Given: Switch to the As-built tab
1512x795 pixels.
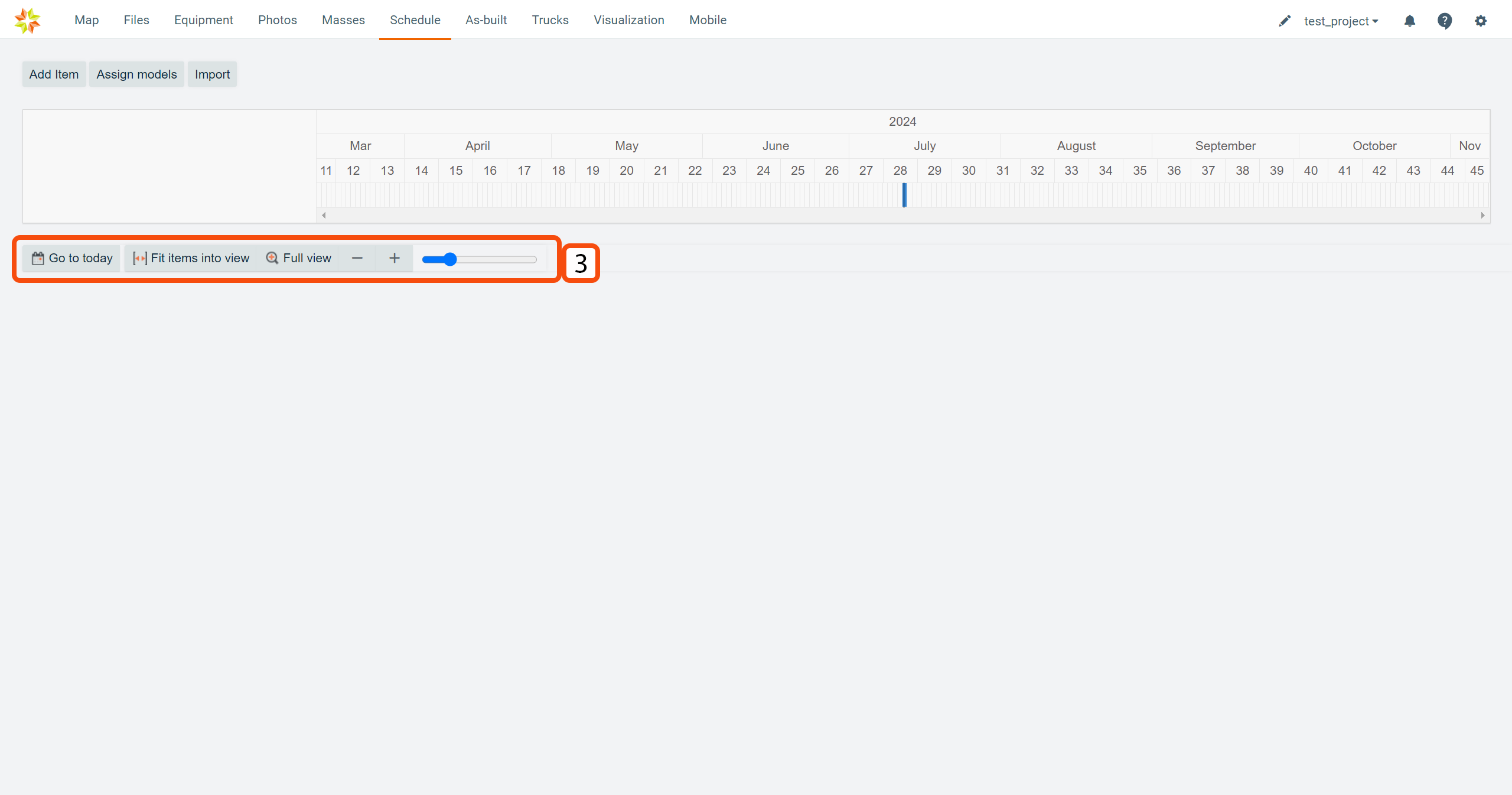Looking at the screenshot, I should click(485, 20).
